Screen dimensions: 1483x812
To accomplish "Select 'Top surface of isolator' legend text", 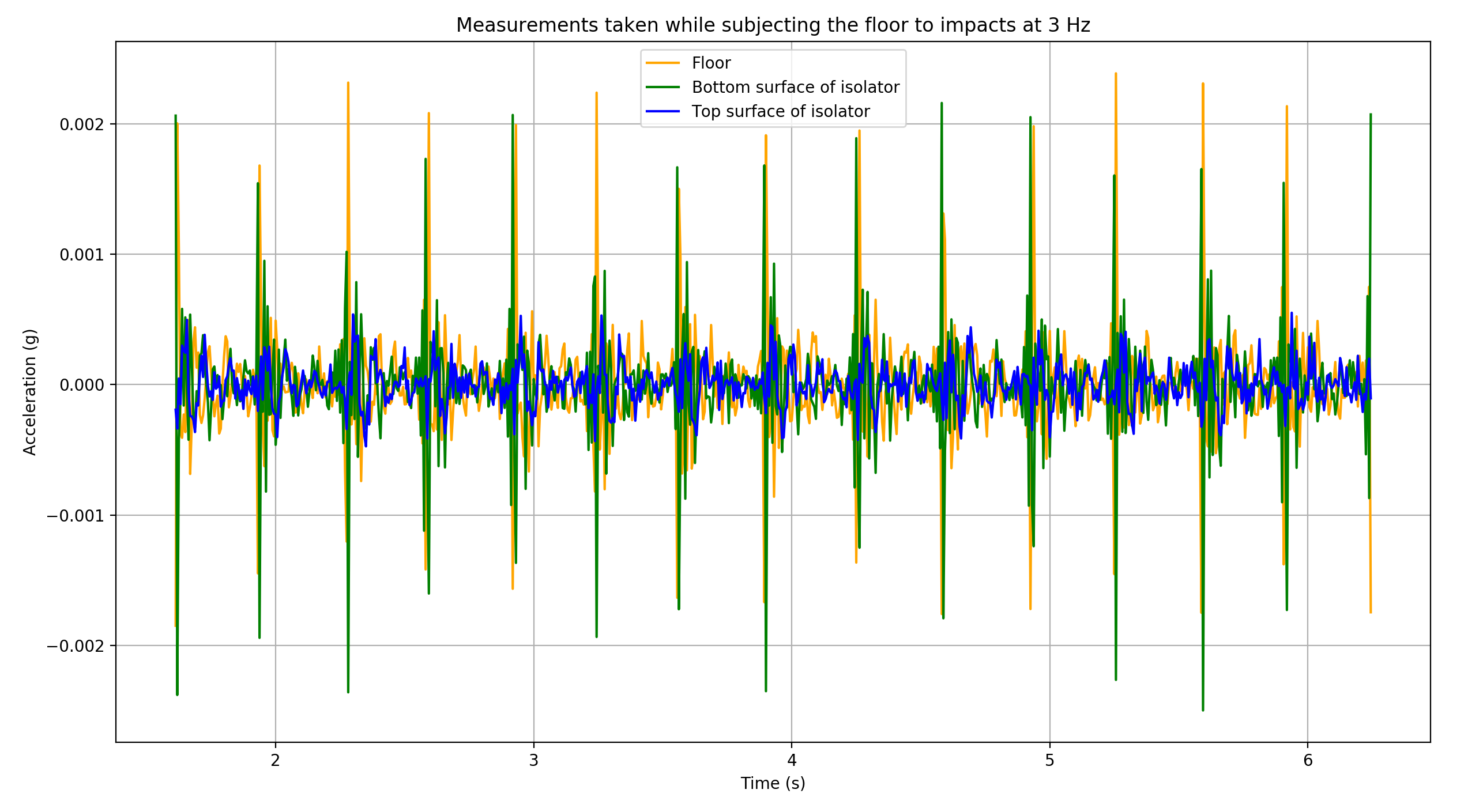I will 780,111.
